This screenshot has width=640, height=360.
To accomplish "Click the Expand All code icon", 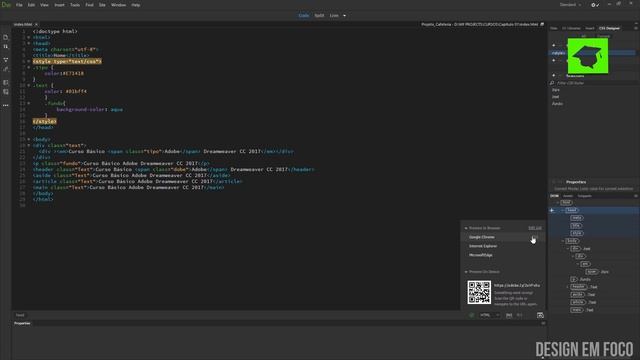I will click(6, 60).
